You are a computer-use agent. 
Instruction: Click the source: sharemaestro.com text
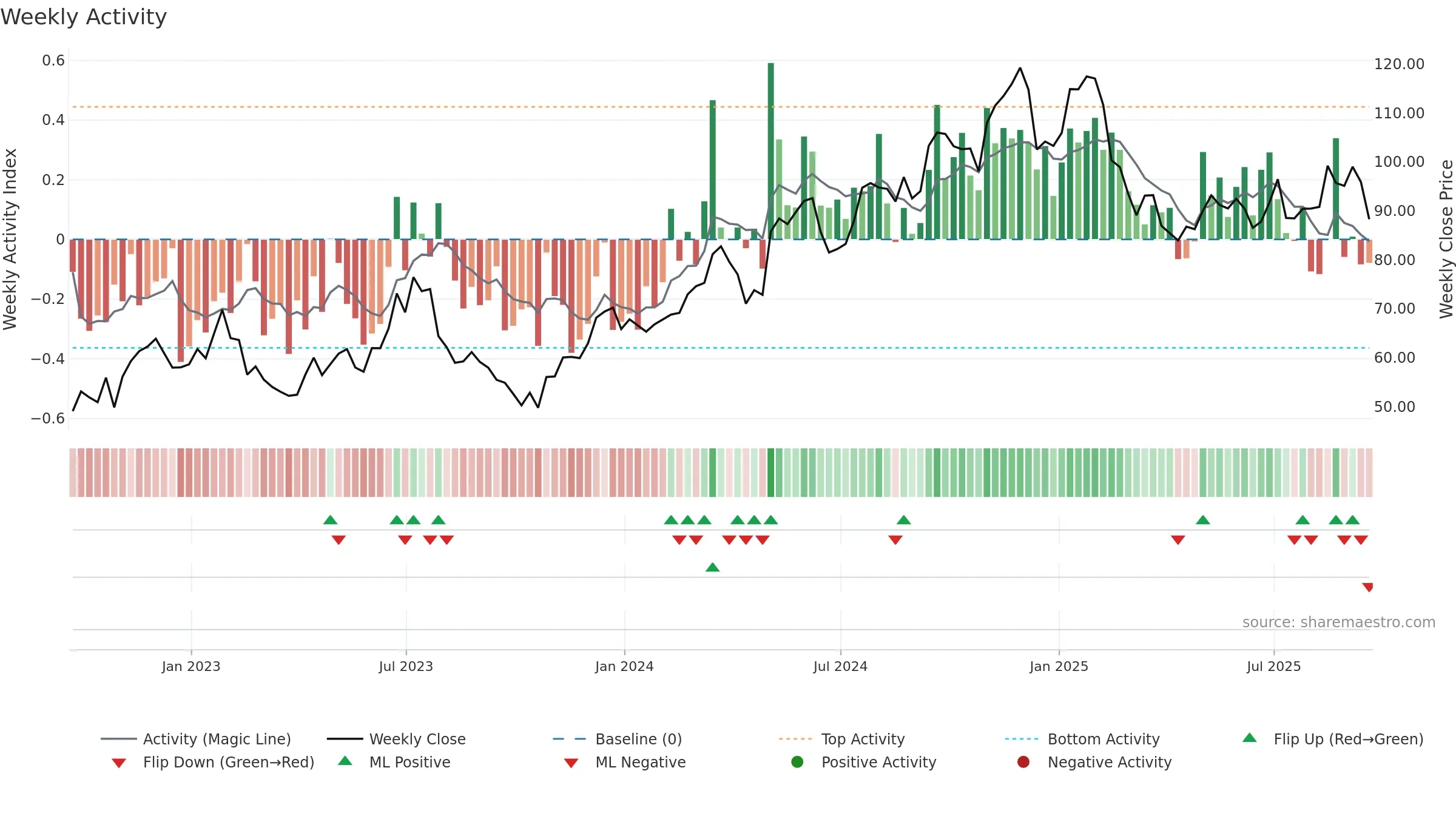pyautogui.click(x=1338, y=622)
